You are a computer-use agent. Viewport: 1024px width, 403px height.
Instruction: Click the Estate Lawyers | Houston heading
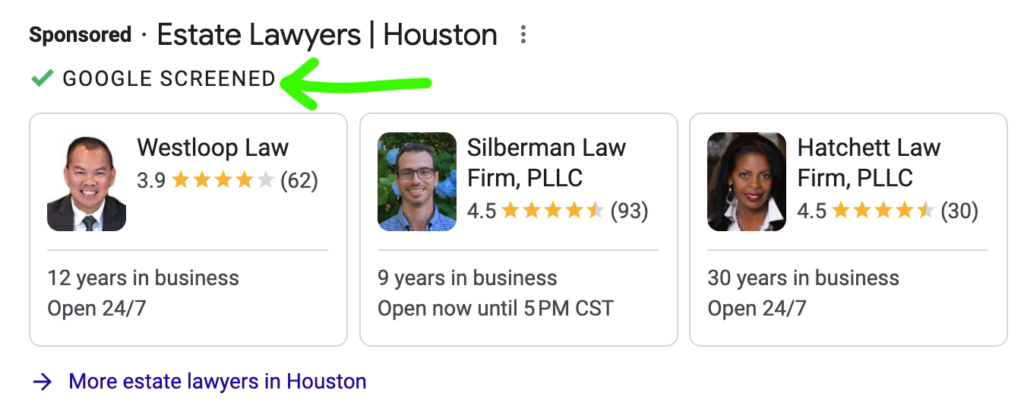[x=327, y=35]
